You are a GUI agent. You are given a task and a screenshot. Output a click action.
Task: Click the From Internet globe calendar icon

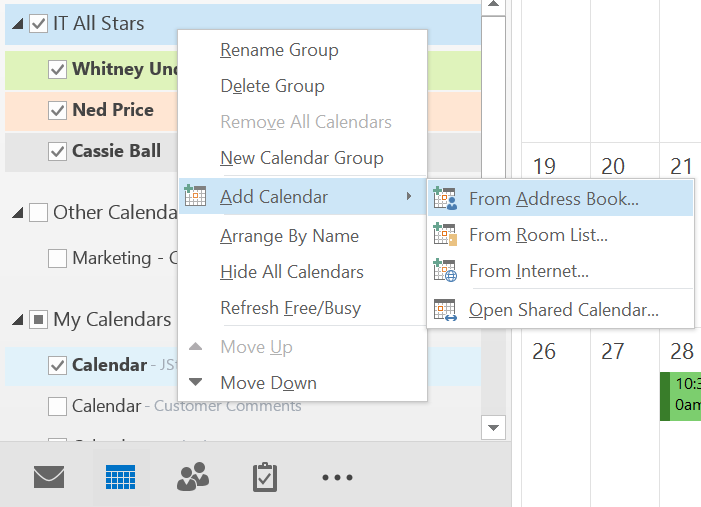point(445,271)
